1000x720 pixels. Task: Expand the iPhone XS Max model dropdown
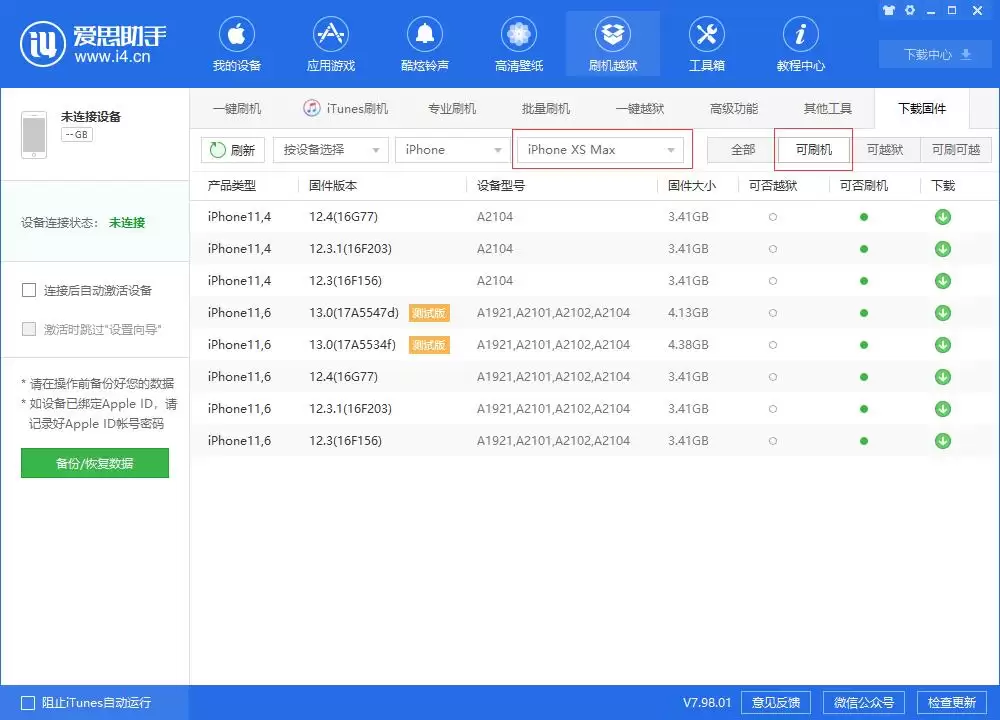[x=600, y=150]
